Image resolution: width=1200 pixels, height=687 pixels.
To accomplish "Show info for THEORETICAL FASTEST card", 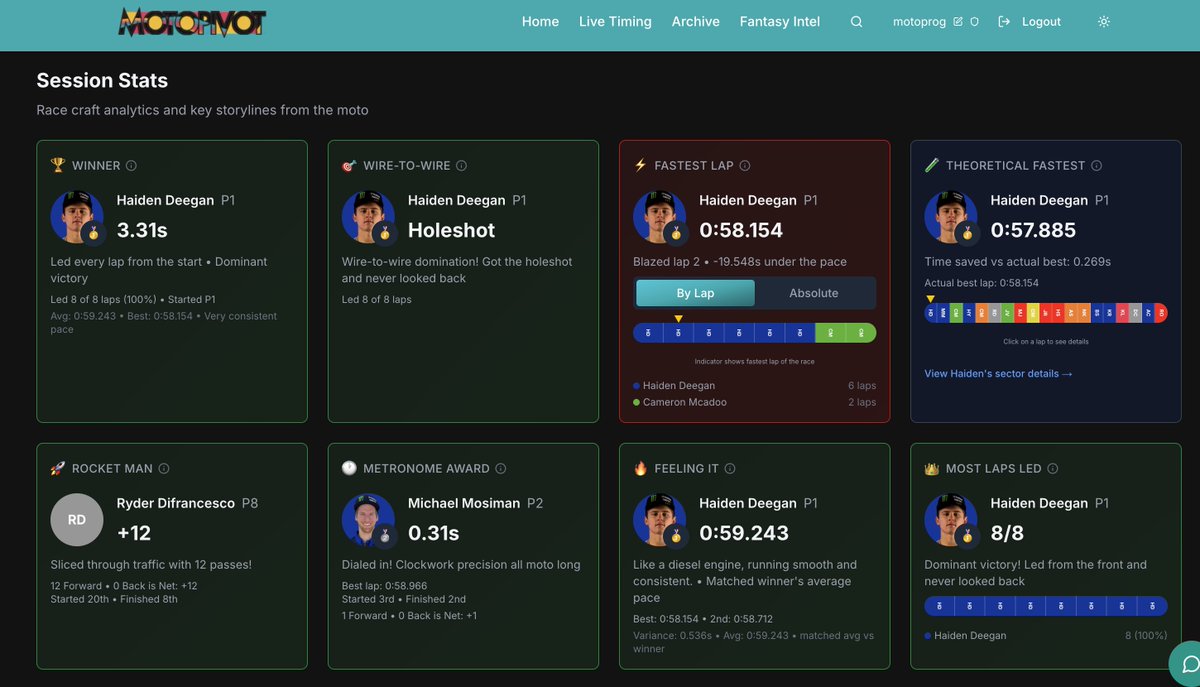I will 1096,166.
